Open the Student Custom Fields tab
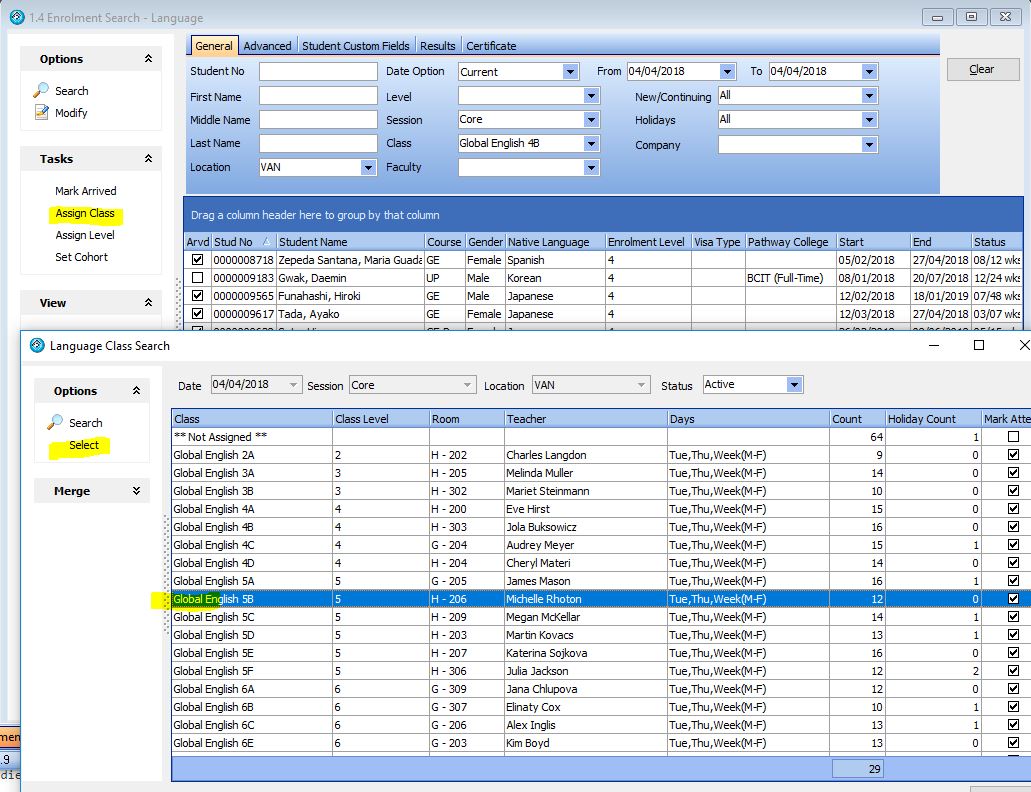 click(x=356, y=46)
